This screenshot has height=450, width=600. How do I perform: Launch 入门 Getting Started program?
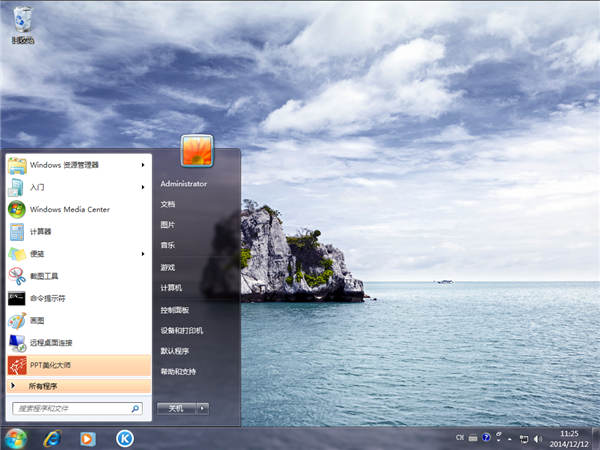point(78,187)
